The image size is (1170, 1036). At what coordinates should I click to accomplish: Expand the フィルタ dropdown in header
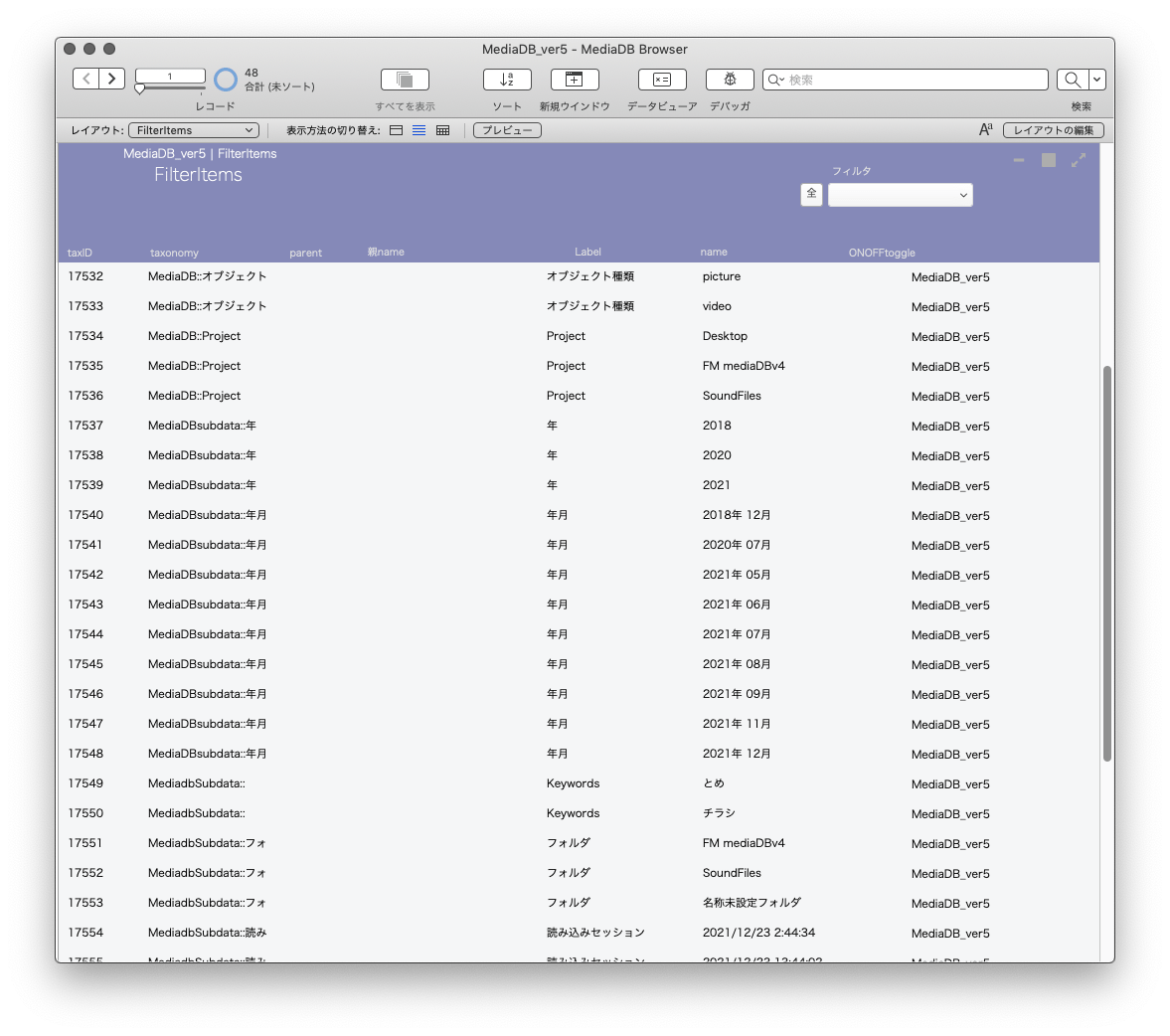tap(900, 195)
